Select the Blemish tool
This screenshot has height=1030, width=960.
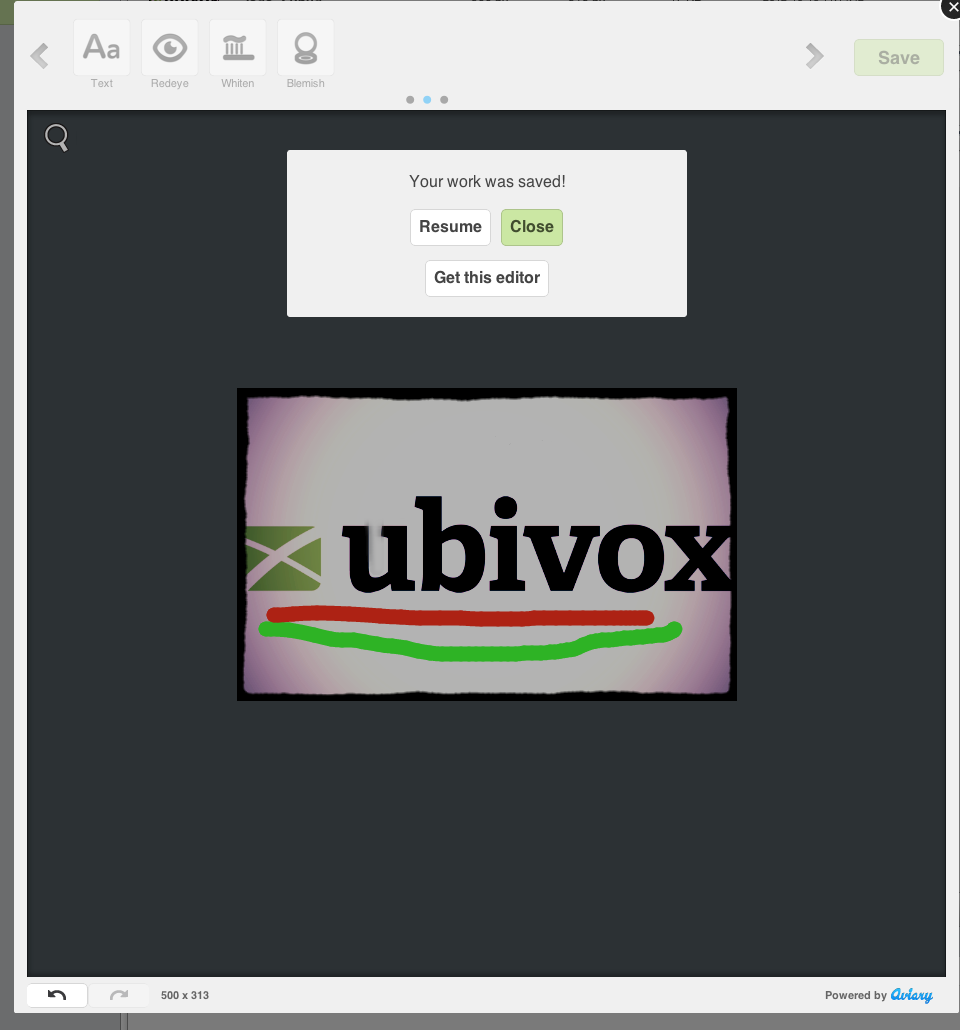coord(306,55)
